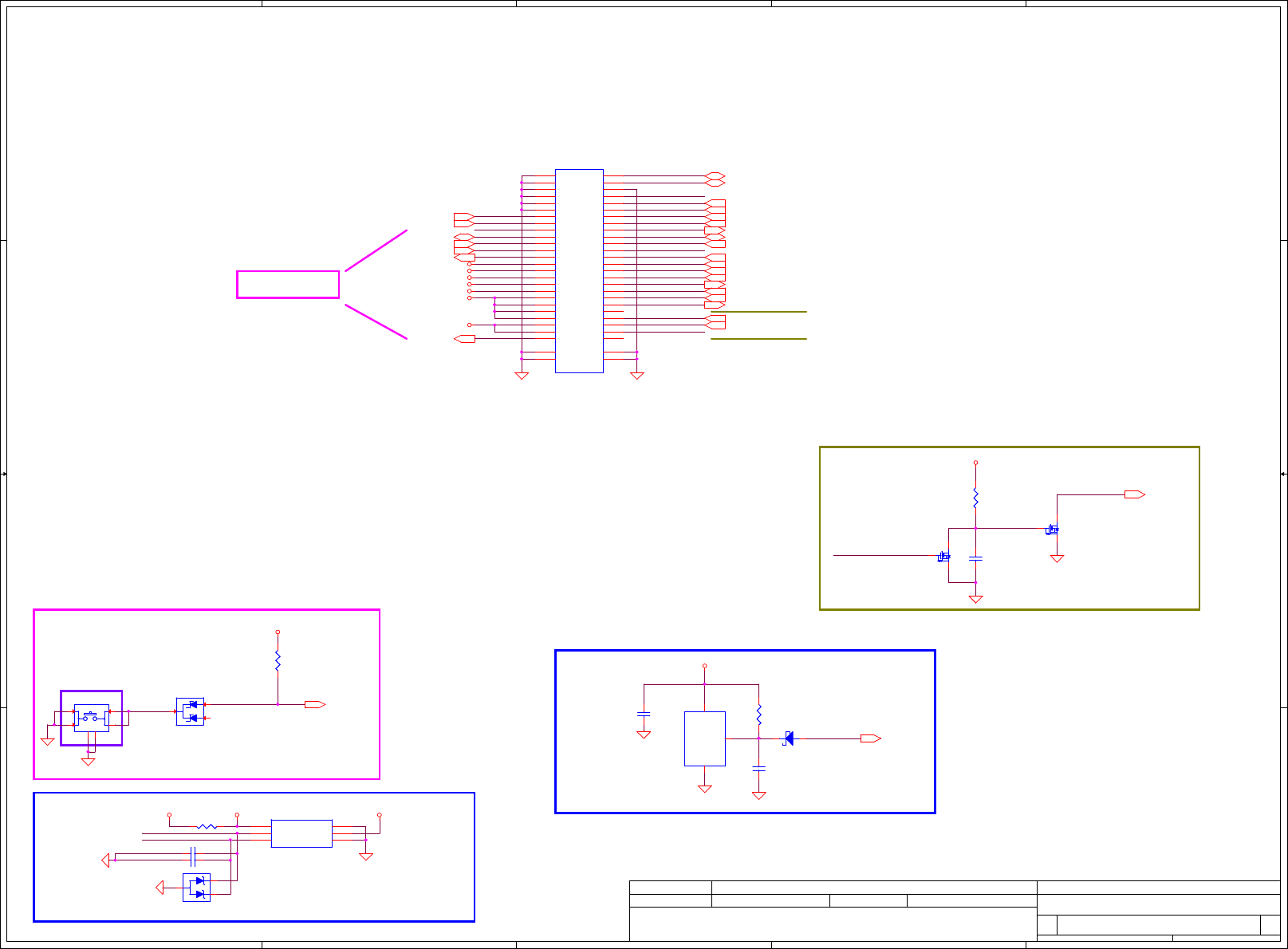The image size is (1288, 949).
Task: Select the output port in the olive frame
Action: [x=1135, y=494]
